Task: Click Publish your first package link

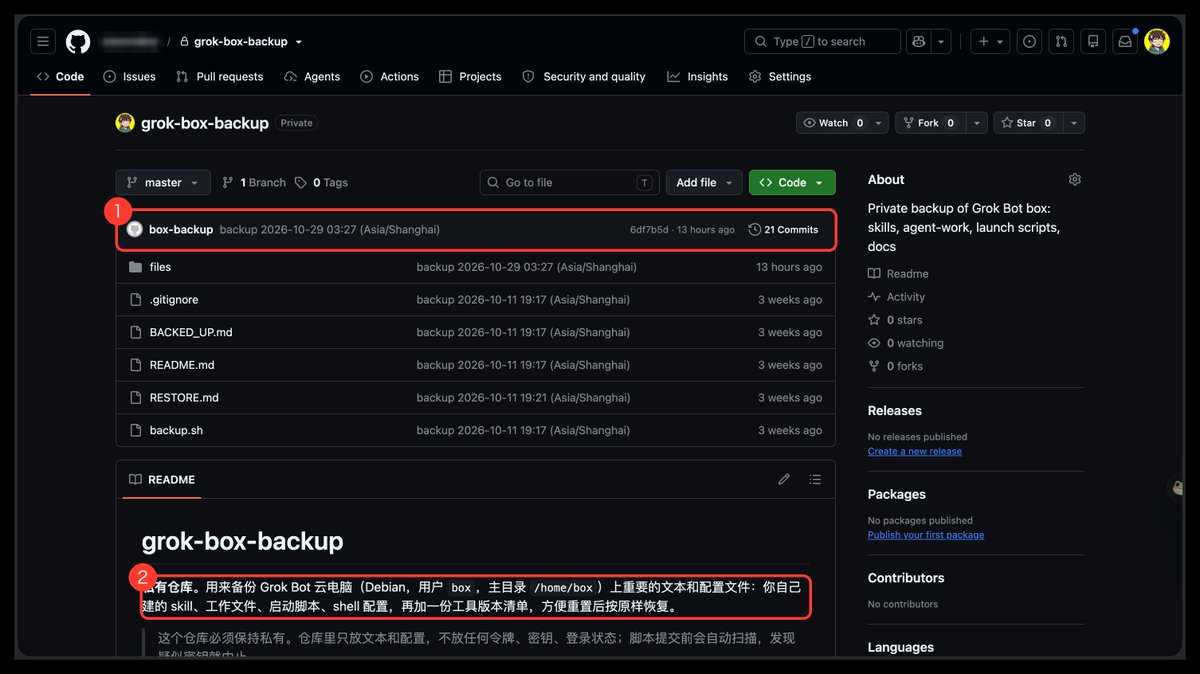Action: [x=926, y=535]
